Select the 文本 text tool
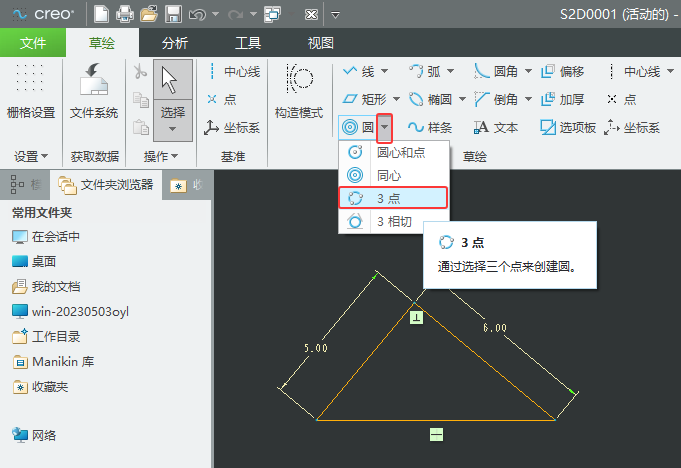Screen dimensions: 681x468 tap(496, 128)
